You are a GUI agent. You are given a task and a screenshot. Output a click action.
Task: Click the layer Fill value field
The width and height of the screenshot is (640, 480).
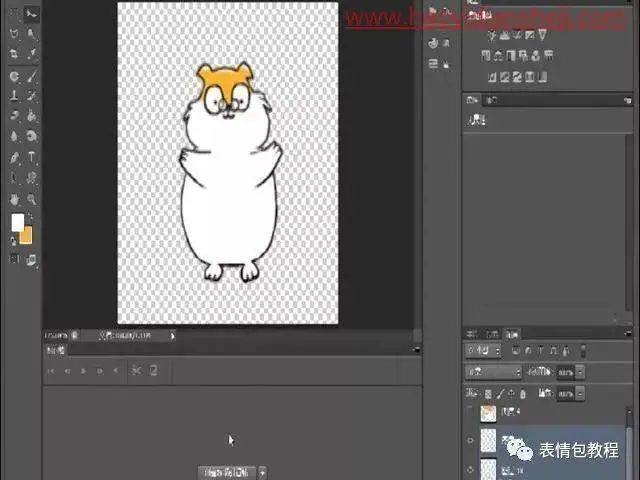point(565,394)
